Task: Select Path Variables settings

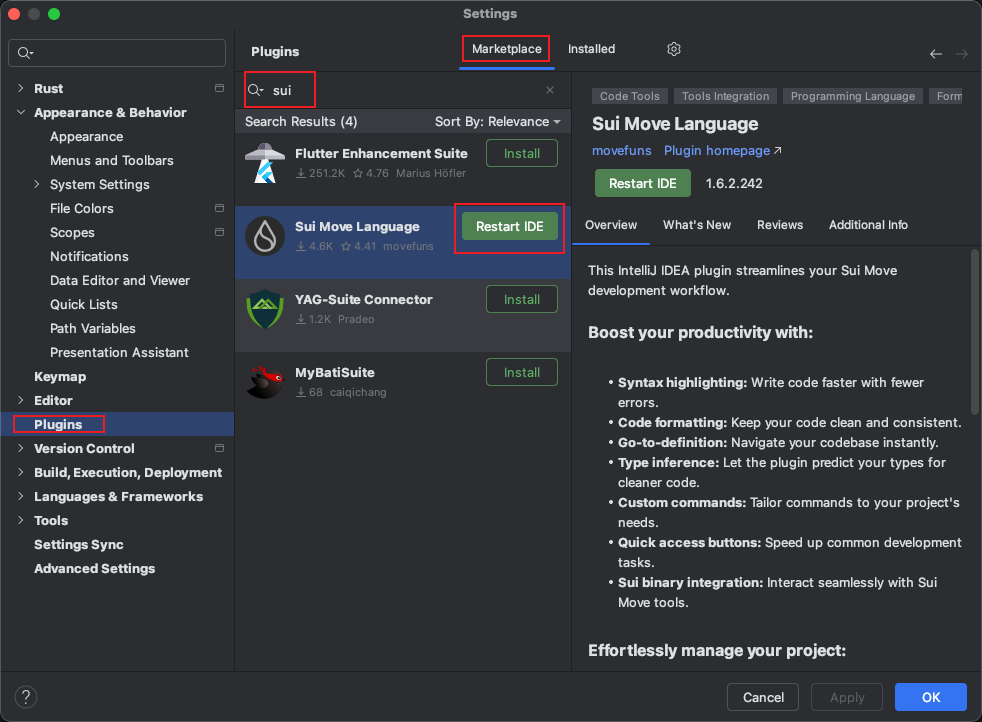Action: pyautogui.click(x=93, y=328)
